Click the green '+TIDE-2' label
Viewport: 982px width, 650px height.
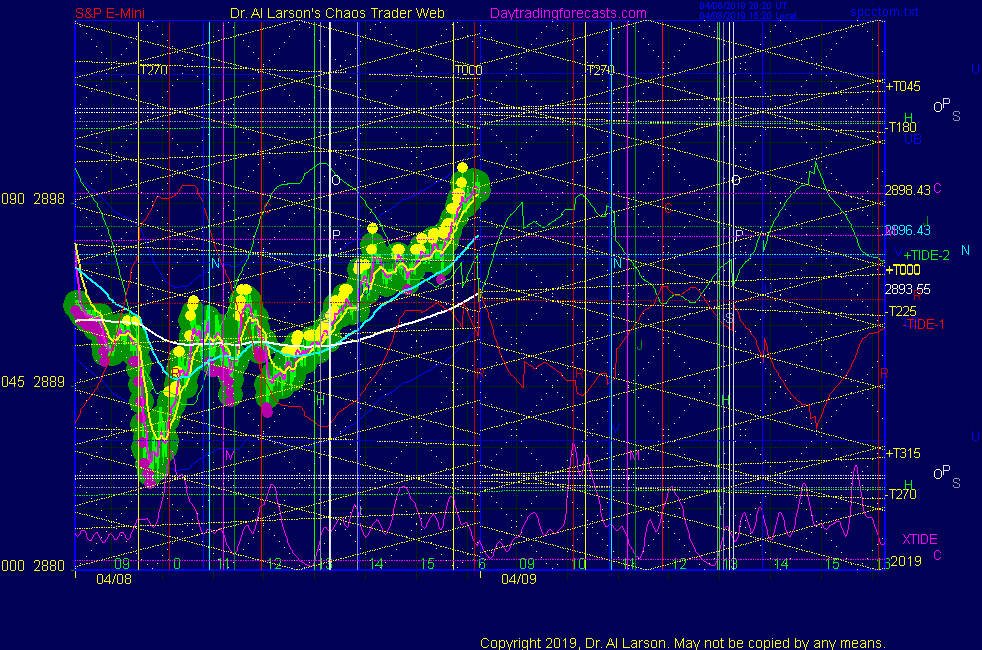pyautogui.click(x=926, y=255)
